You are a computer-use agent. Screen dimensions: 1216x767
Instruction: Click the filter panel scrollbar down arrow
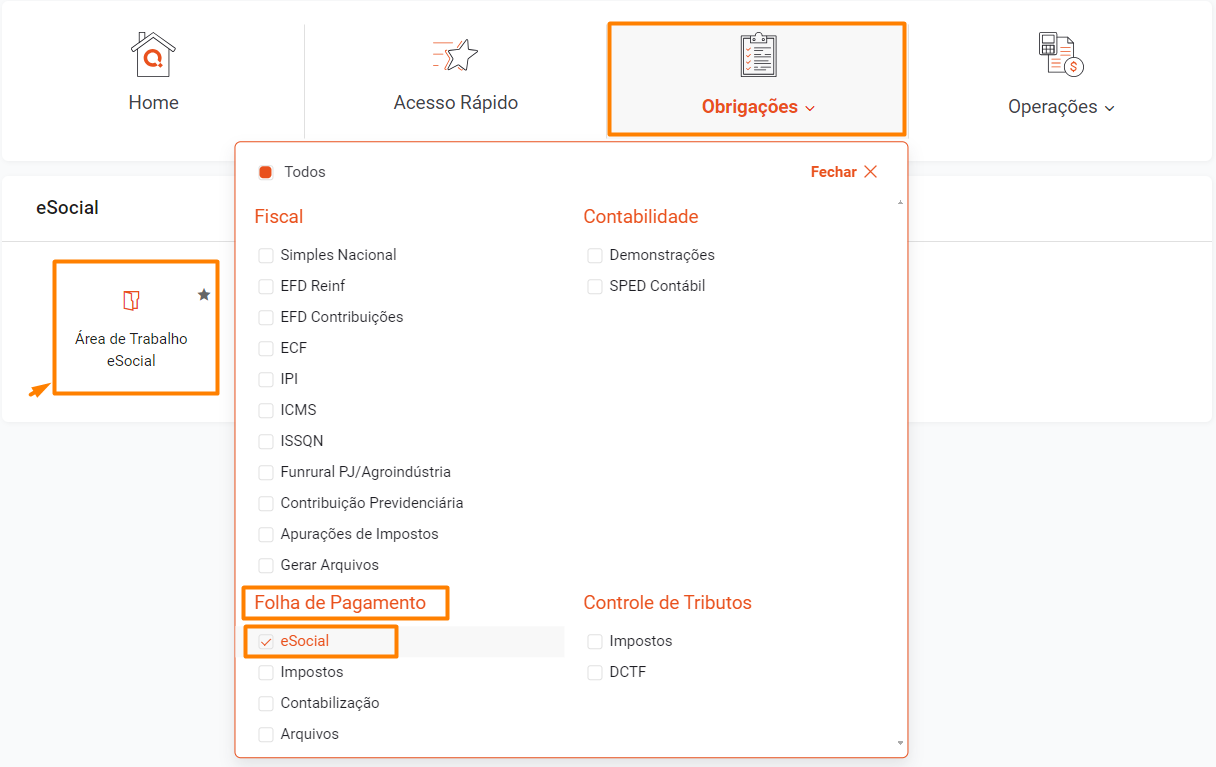click(900, 743)
